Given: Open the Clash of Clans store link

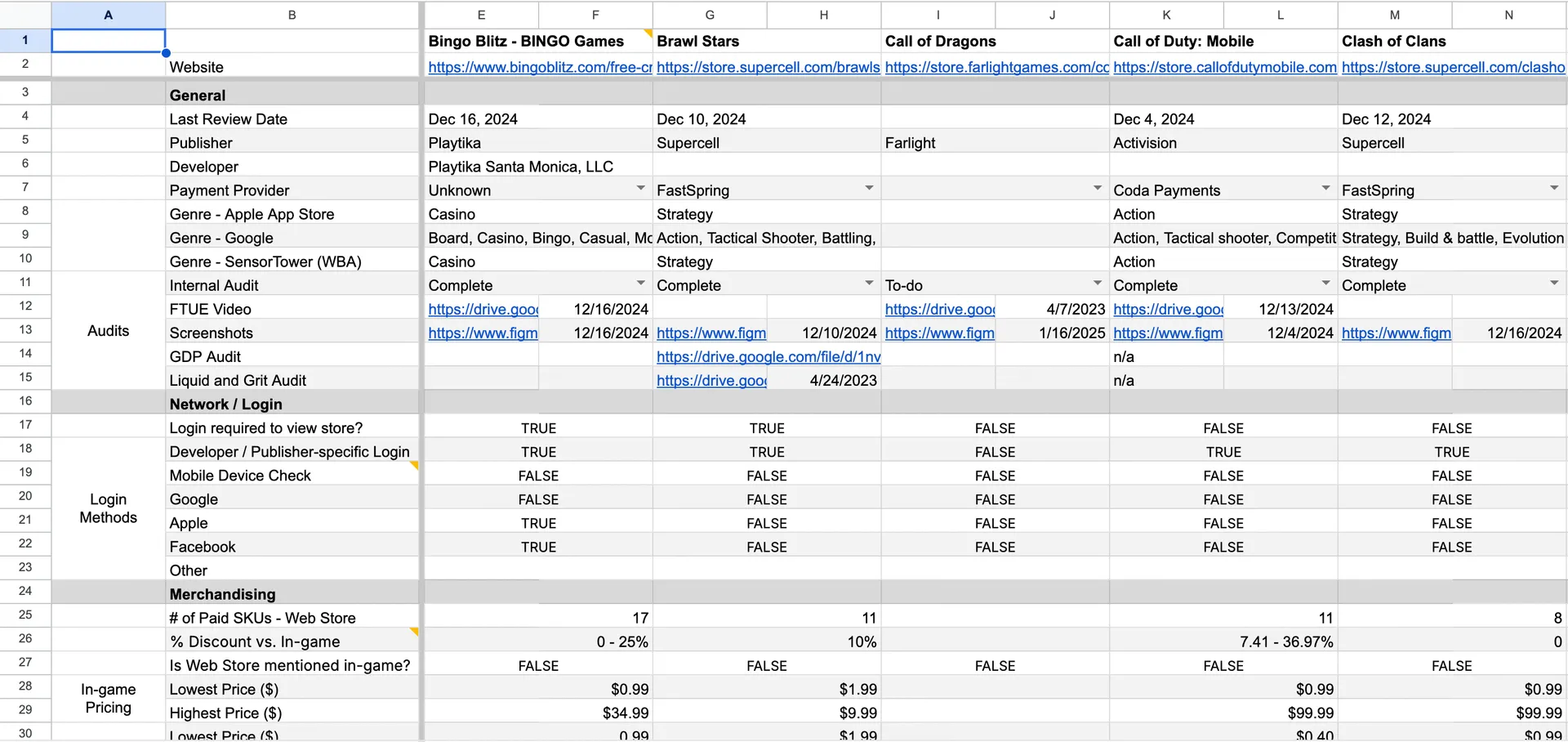Looking at the screenshot, I should click(x=1454, y=67).
